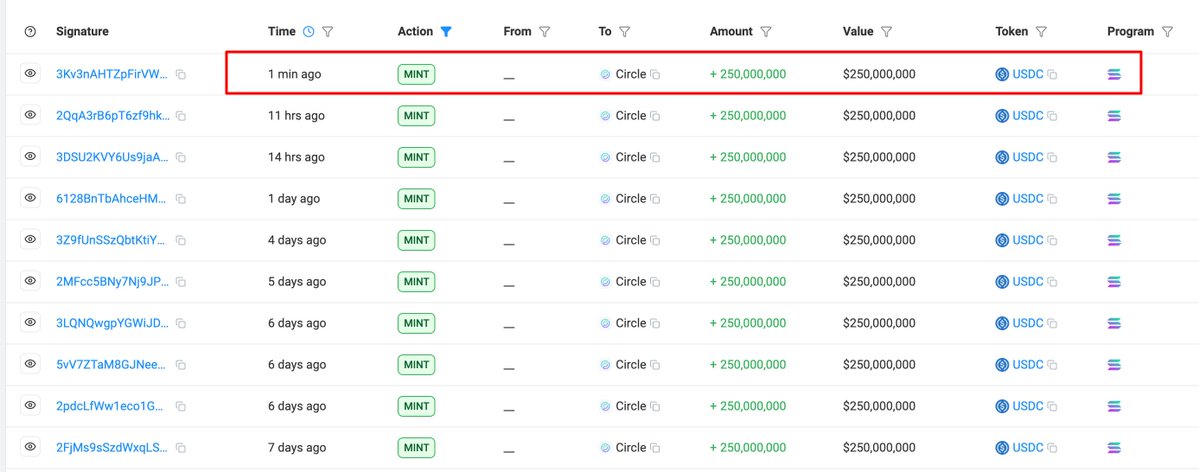Open the Time column filter

coord(328,31)
